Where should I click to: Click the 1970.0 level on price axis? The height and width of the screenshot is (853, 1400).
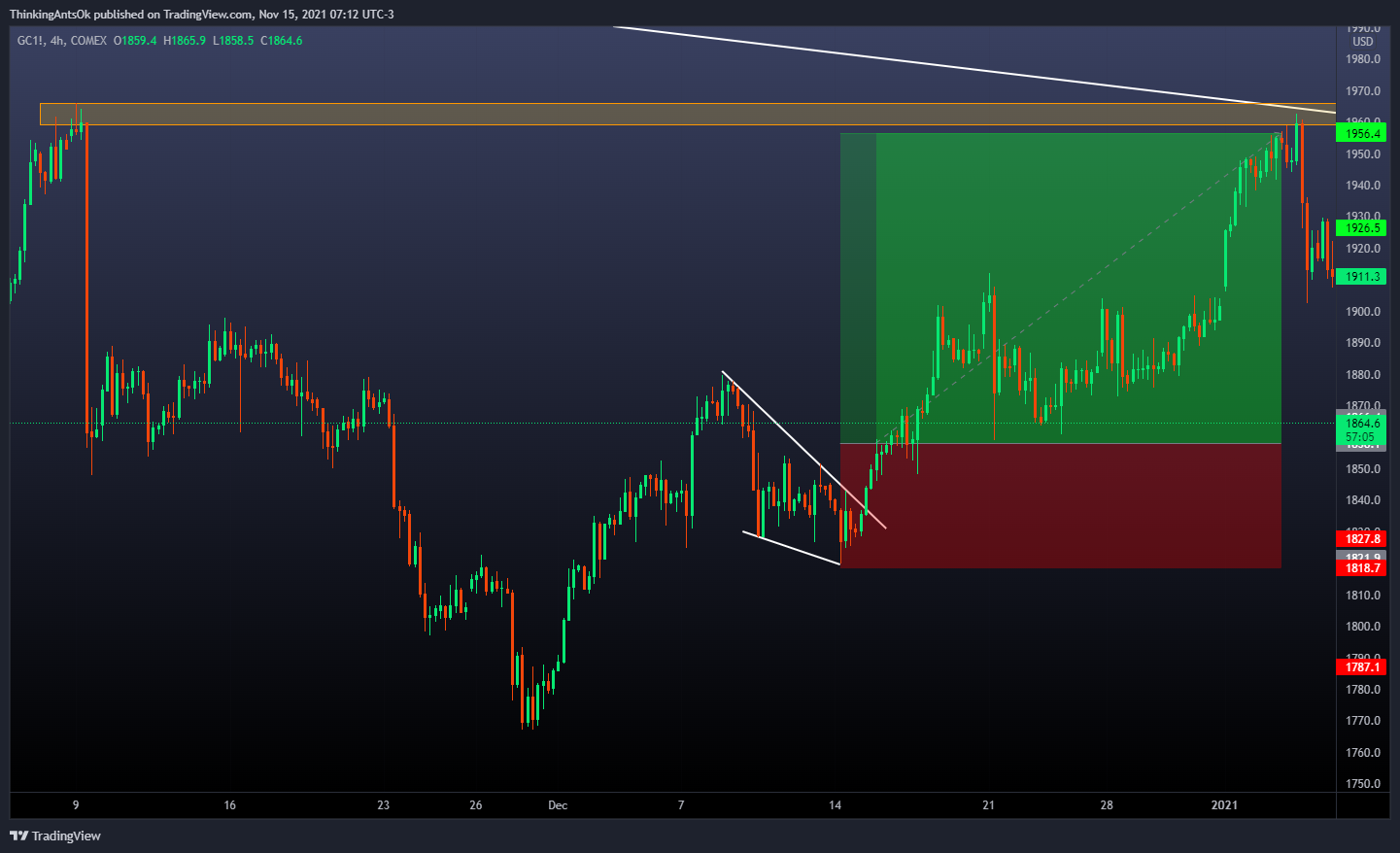1363,91
